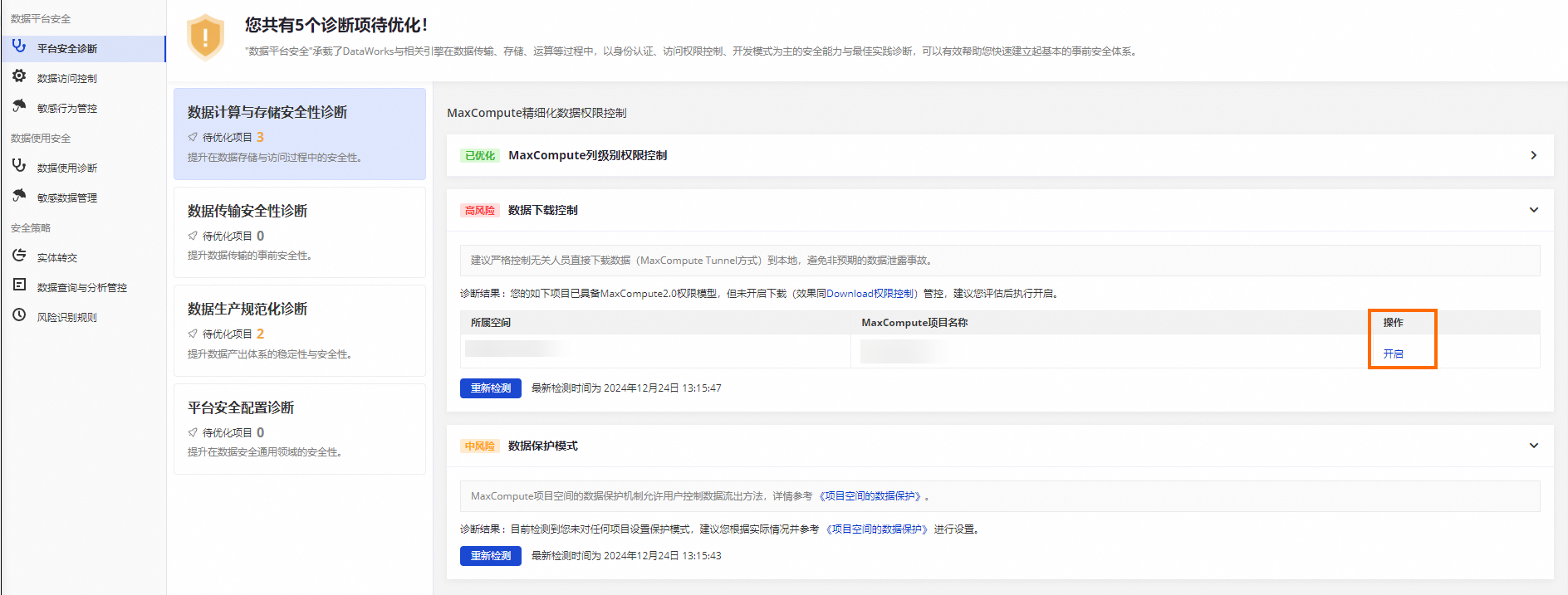This screenshot has width=1568, height=595.
Task: Select the 数据生产规范化诊断 card
Action: pos(300,330)
